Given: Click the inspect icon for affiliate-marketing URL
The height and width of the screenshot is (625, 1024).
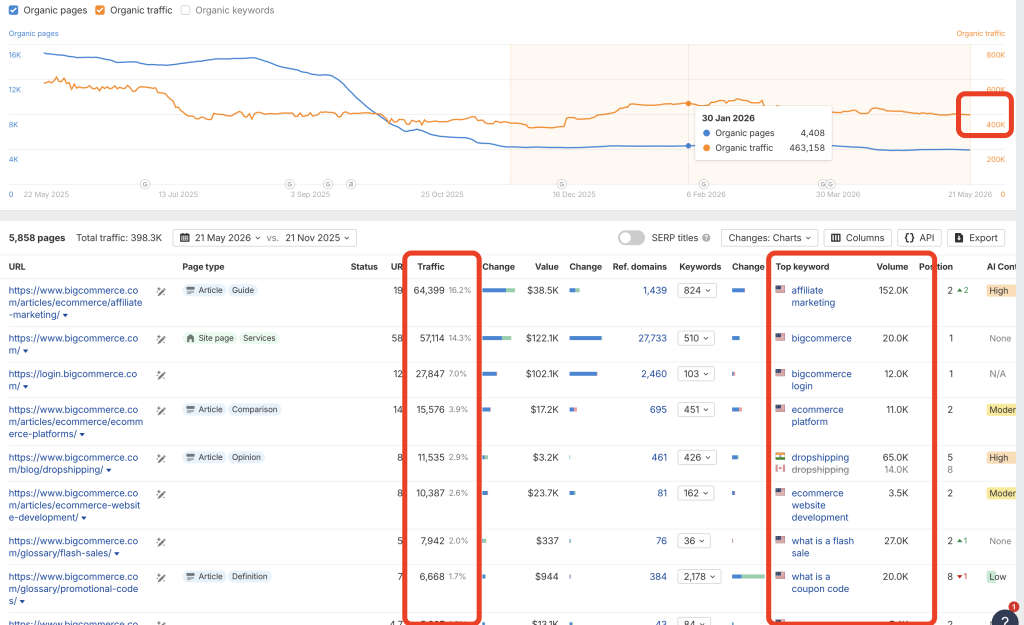Looking at the screenshot, I should point(161,291).
